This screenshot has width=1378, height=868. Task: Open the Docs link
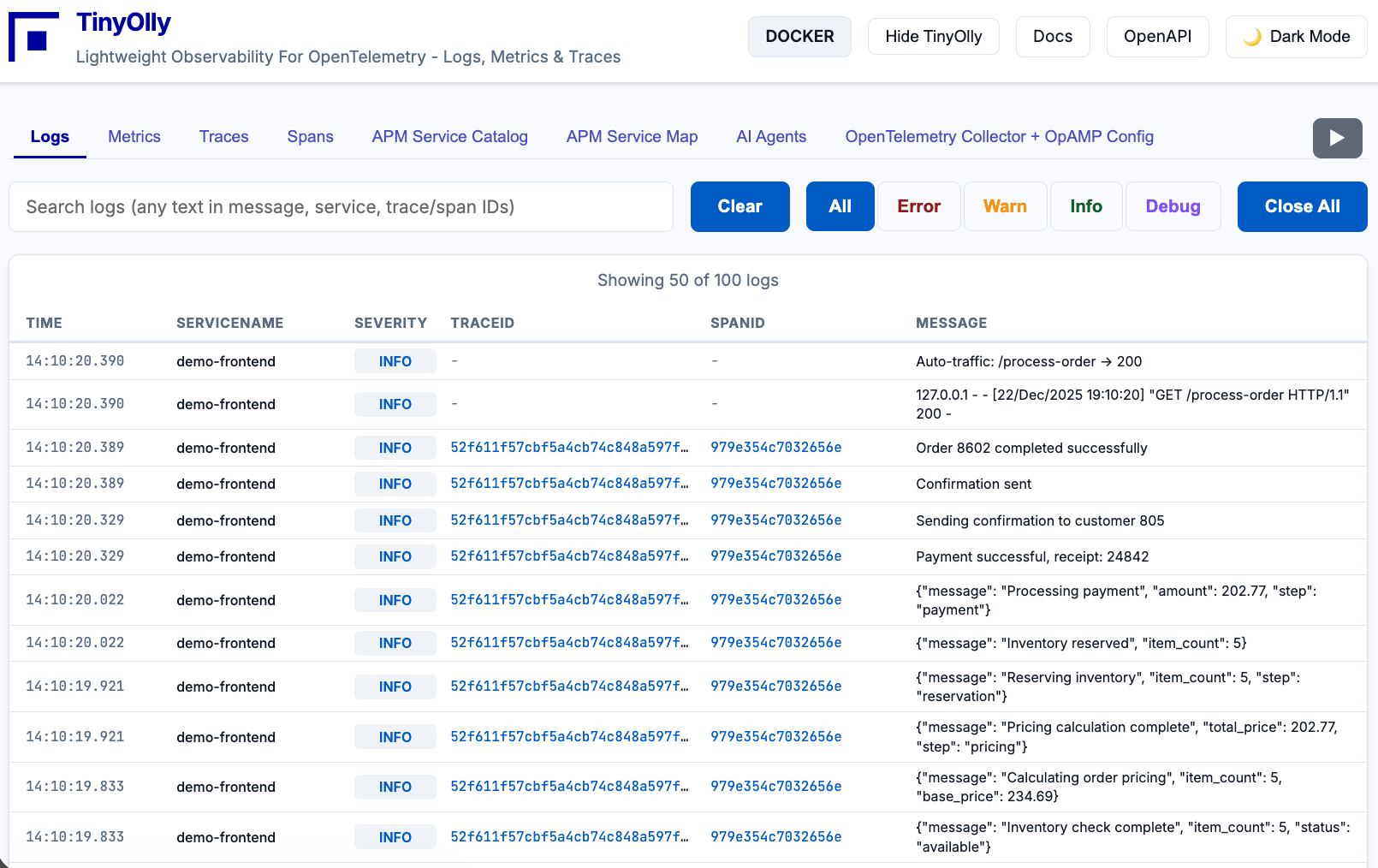1052,37
